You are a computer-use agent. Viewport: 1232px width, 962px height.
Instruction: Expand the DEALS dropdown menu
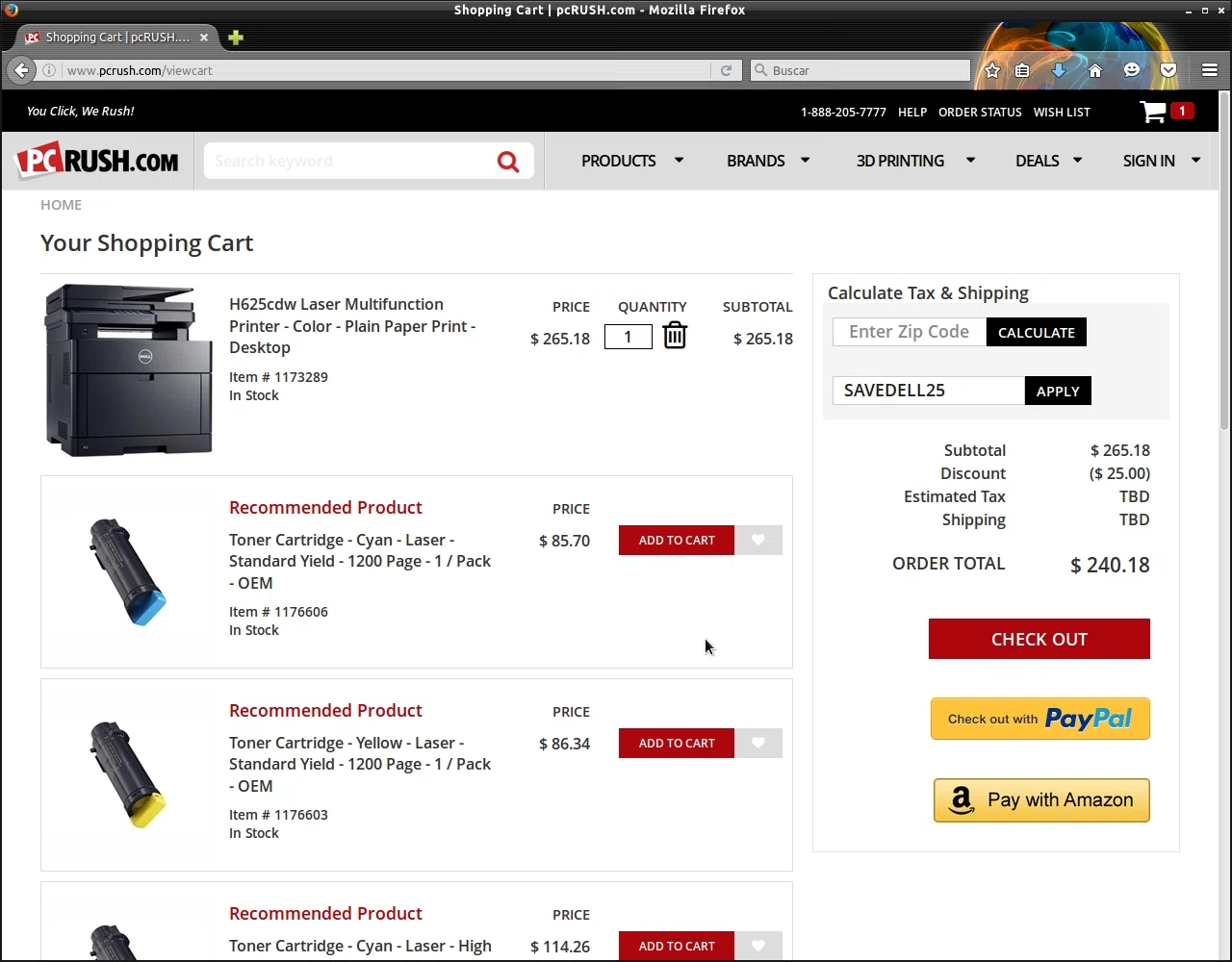(1048, 161)
